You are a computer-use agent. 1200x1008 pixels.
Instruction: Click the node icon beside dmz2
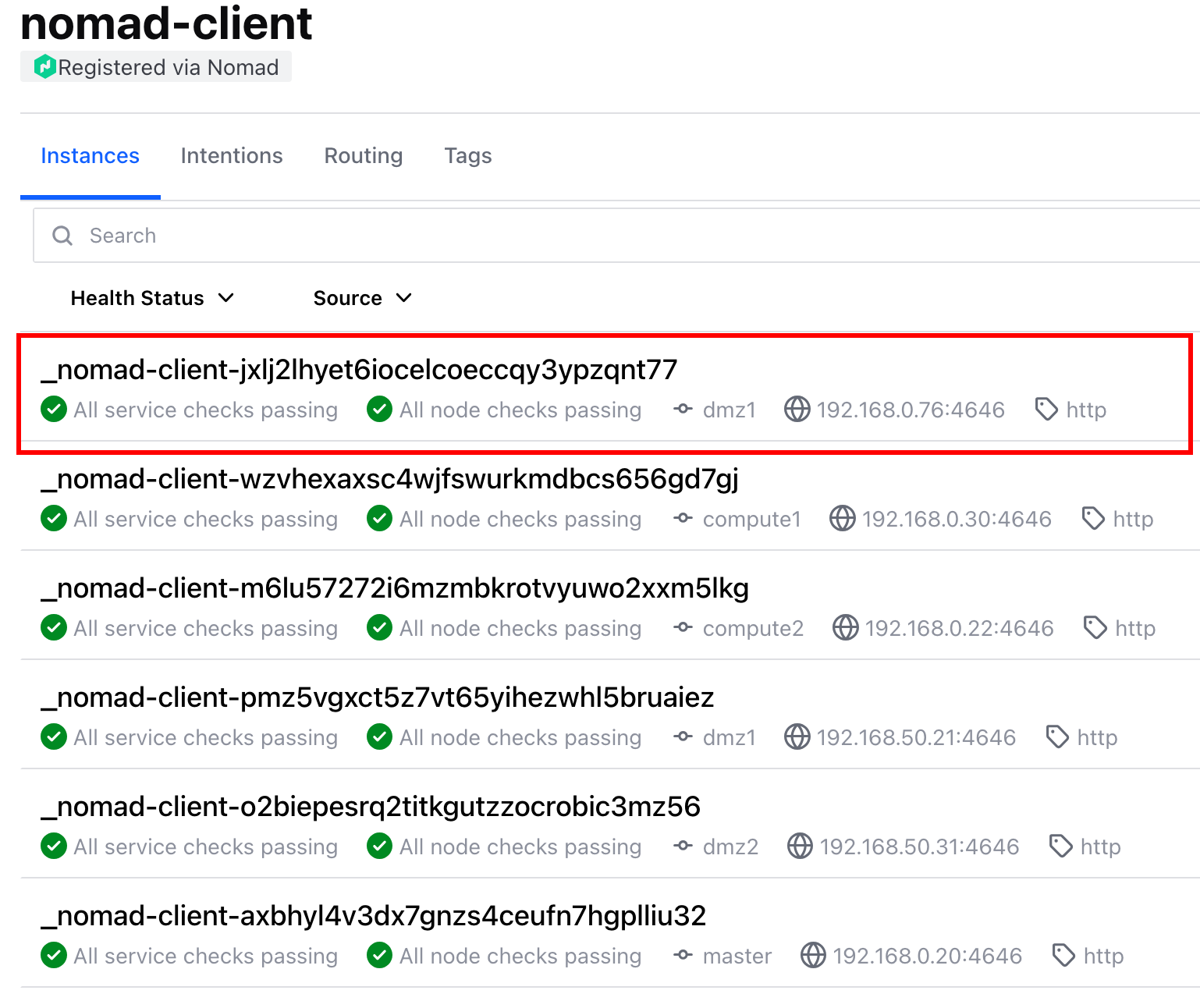click(x=683, y=847)
